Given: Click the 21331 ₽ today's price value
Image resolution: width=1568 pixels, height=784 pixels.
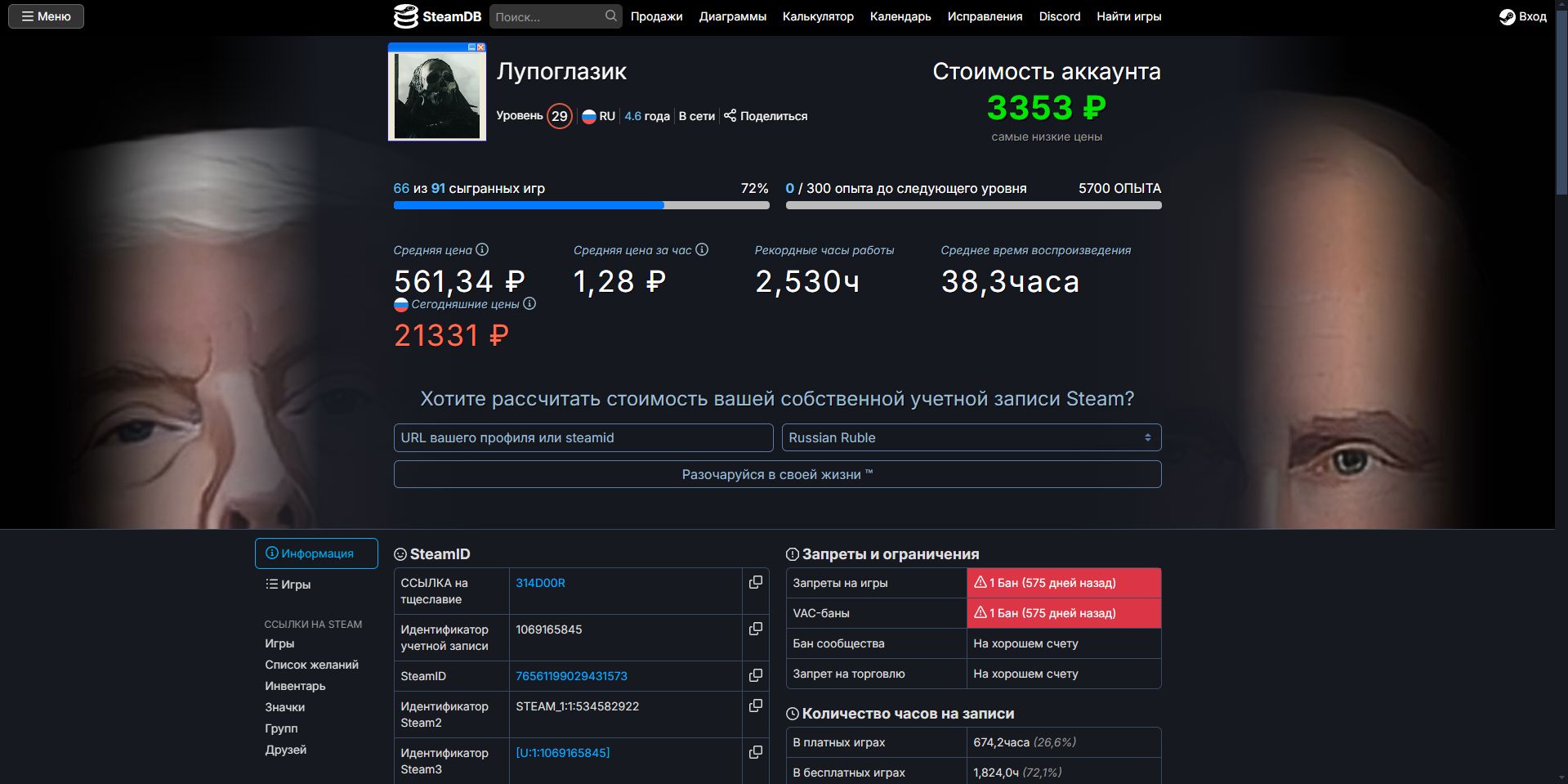Looking at the screenshot, I should point(451,335).
